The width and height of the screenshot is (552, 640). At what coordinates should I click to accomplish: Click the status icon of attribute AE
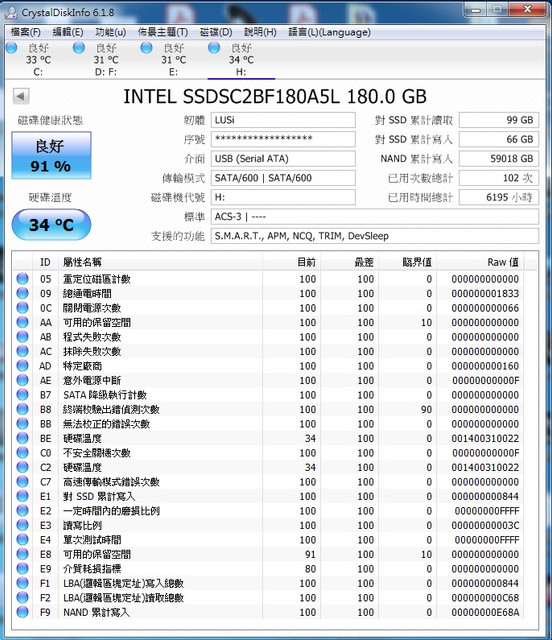click(22, 380)
